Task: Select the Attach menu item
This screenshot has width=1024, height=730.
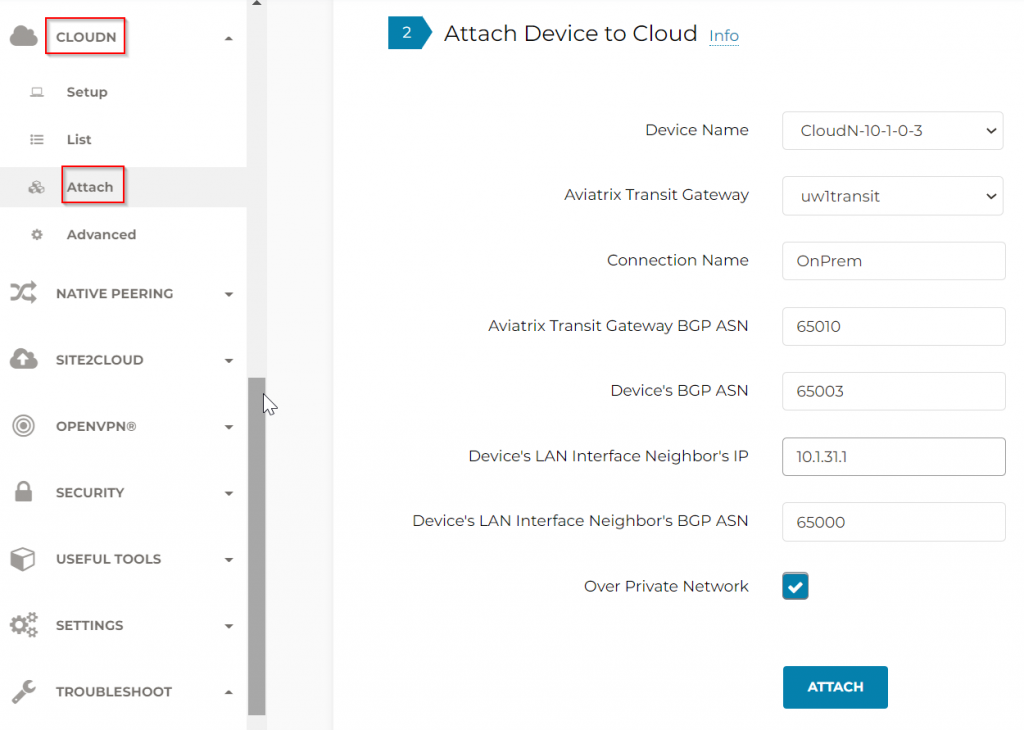Action: 90,187
